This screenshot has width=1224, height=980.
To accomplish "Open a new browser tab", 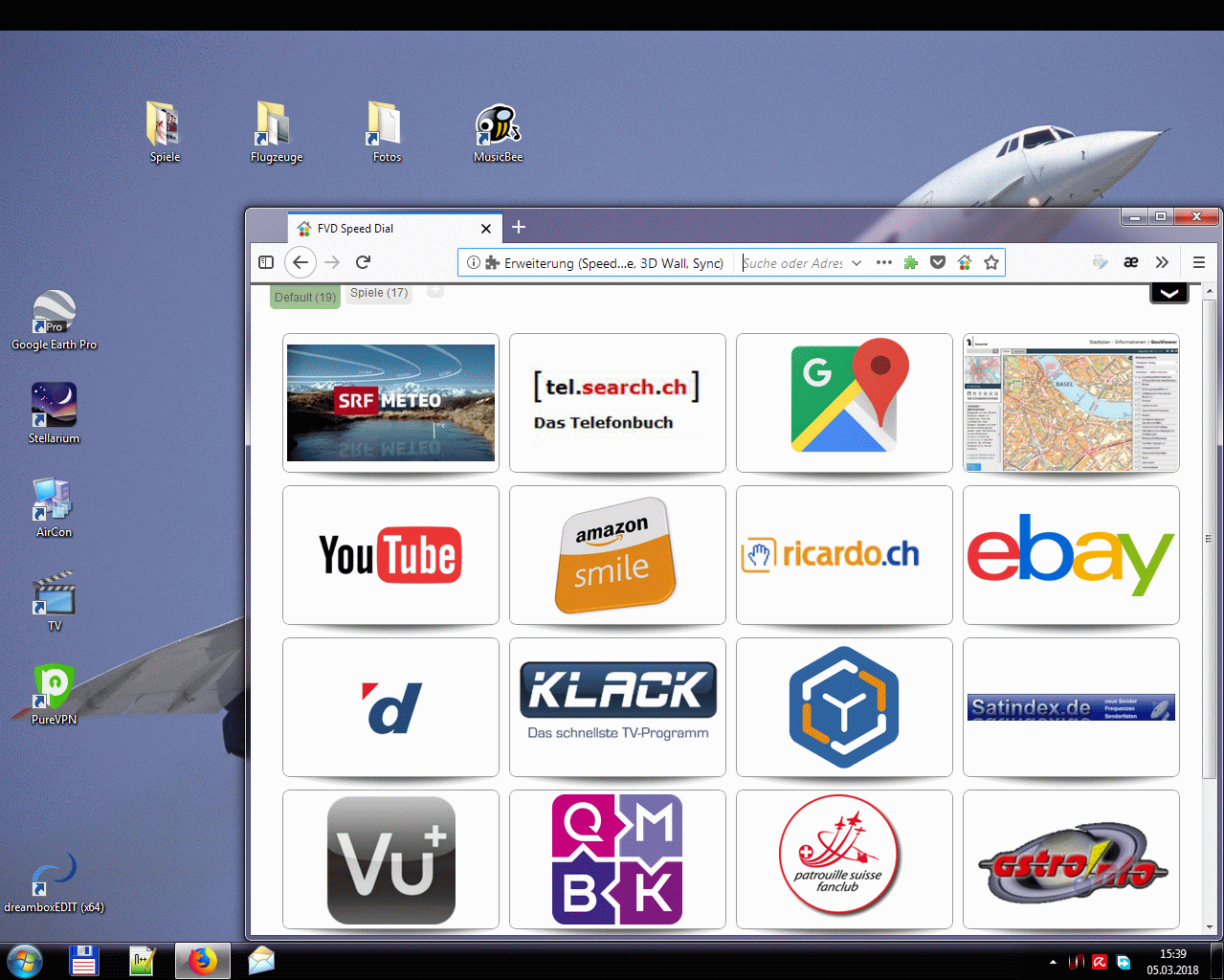I will [x=519, y=228].
